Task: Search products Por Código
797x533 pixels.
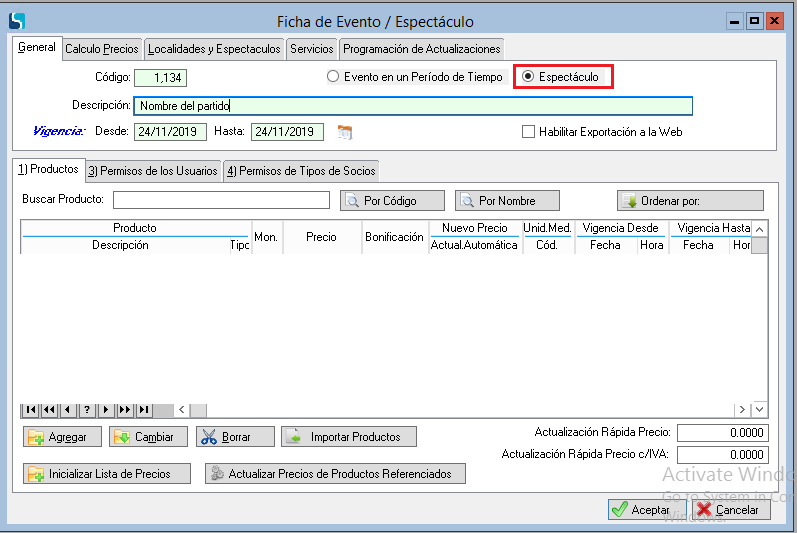Action: click(x=379, y=201)
